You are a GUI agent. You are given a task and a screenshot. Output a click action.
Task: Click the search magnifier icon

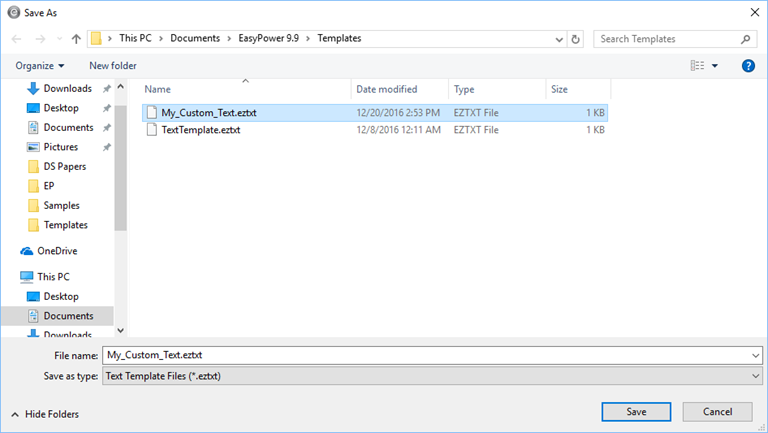pos(746,39)
